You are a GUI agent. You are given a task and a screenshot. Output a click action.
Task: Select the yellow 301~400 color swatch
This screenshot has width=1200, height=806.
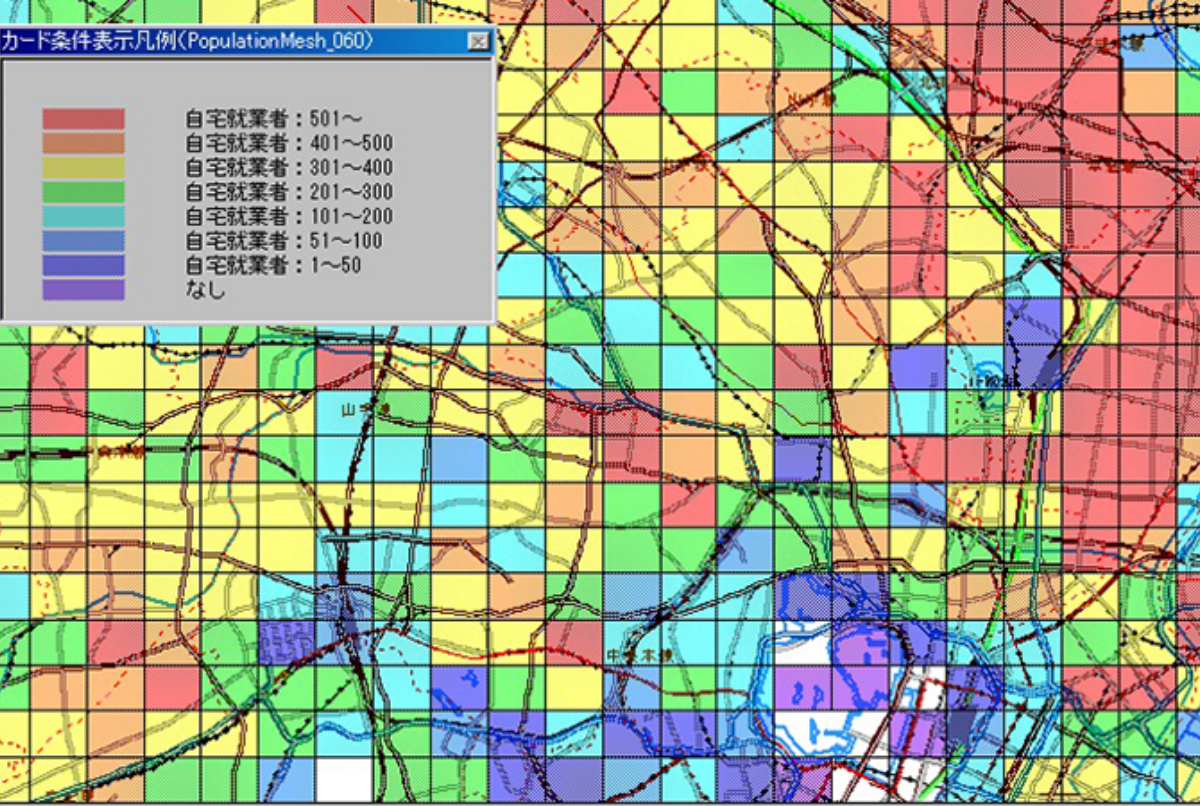83,168
